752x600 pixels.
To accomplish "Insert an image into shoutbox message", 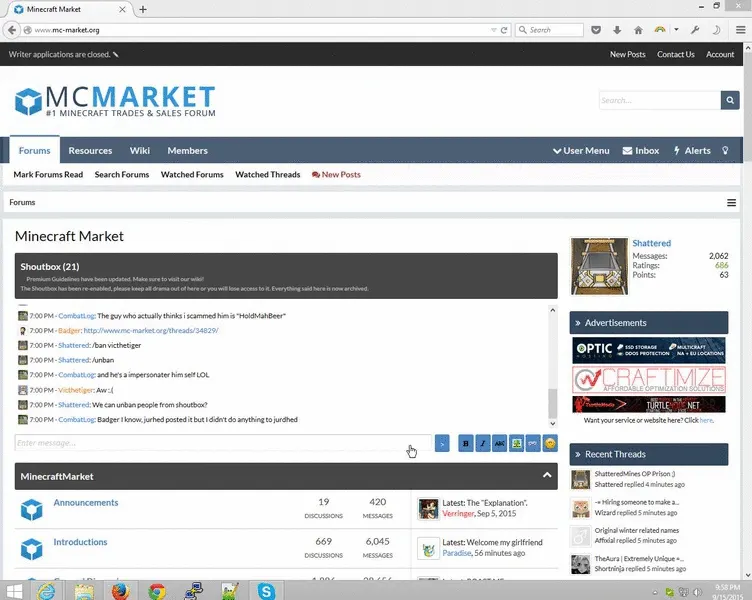I will [x=516, y=443].
